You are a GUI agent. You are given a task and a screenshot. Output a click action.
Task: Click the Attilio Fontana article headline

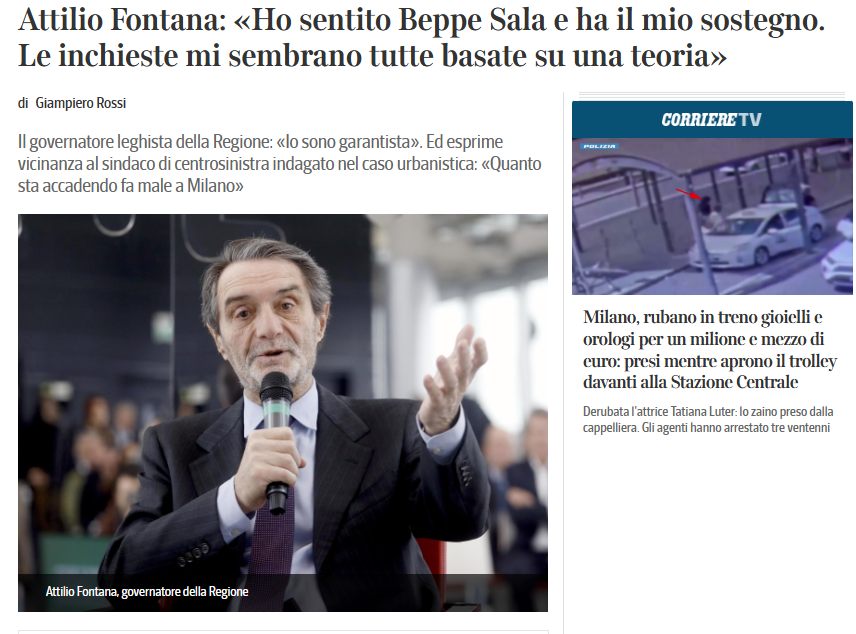pyautogui.click(x=421, y=37)
